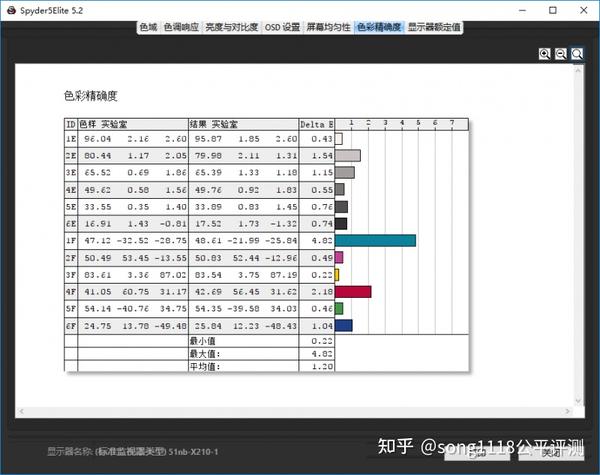Switch to the 色调响应 tab
600x475 pixels.
point(181,27)
